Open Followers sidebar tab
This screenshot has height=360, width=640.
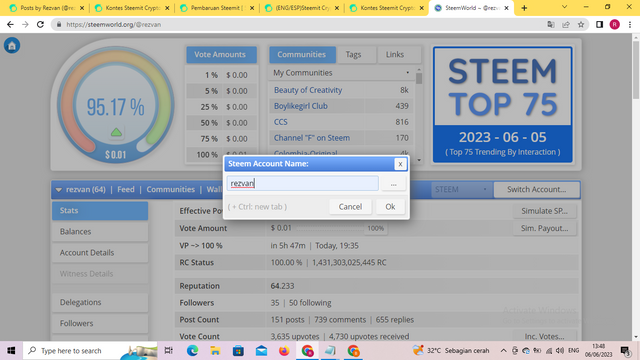point(100,323)
